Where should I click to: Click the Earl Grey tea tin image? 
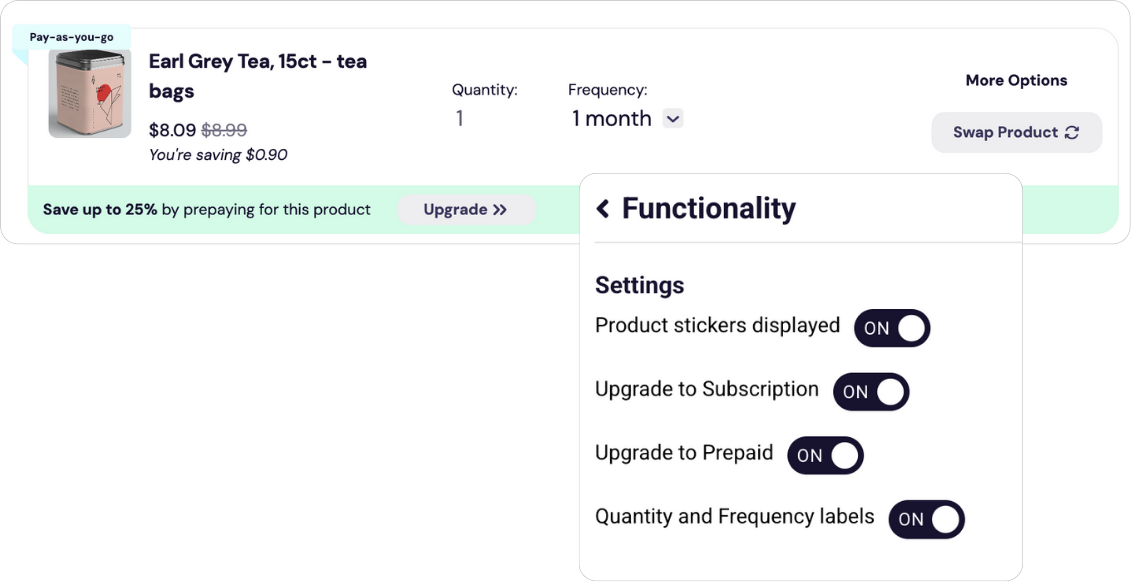pyautogui.click(x=89, y=93)
